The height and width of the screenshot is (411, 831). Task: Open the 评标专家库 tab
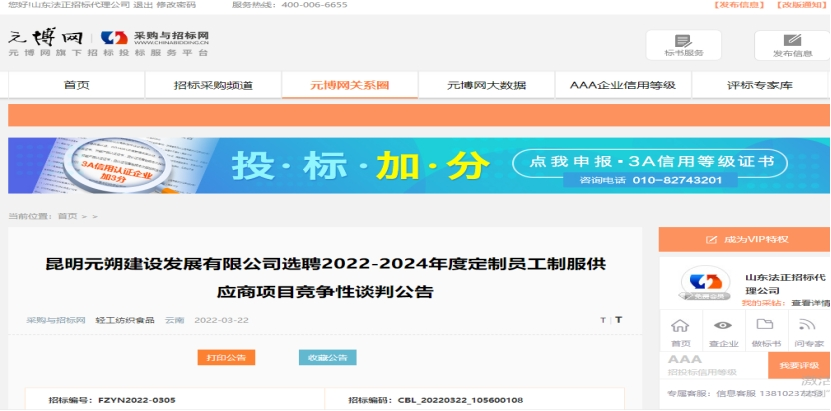(x=760, y=86)
